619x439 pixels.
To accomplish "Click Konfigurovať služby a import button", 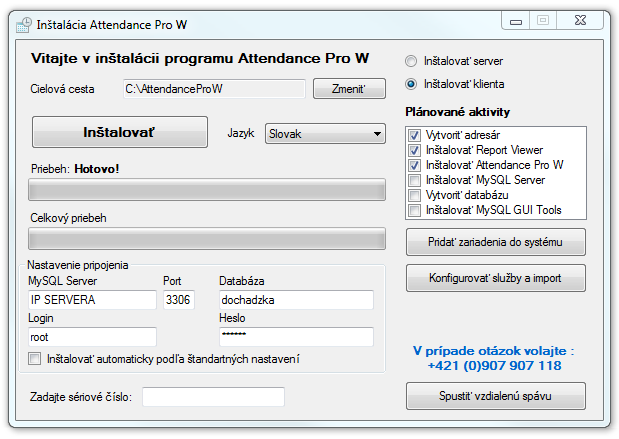I will [496, 278].
